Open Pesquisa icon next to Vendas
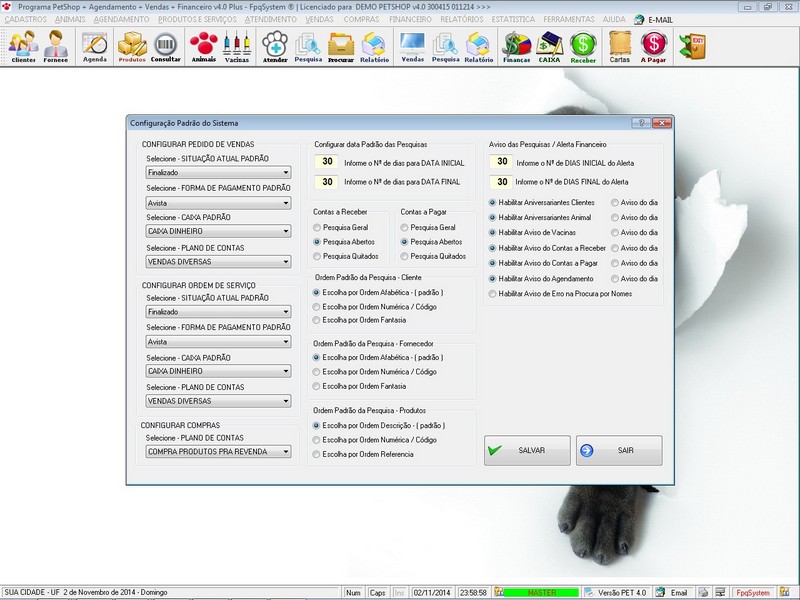The width and height of the screenshot is (800, 600). tap(445, 46)
